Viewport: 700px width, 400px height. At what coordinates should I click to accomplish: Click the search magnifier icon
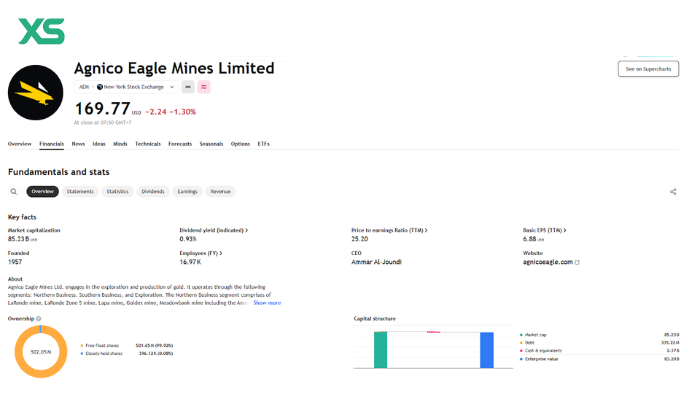coord(14,192)
